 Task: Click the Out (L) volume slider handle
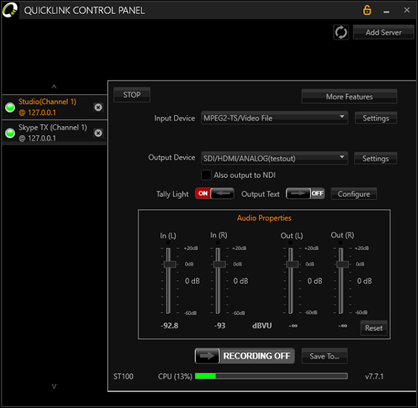292,264
